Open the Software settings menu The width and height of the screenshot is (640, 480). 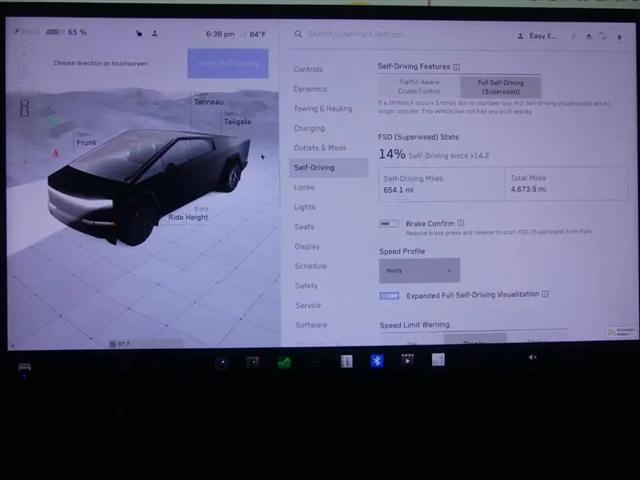click(x=311, y=325)
